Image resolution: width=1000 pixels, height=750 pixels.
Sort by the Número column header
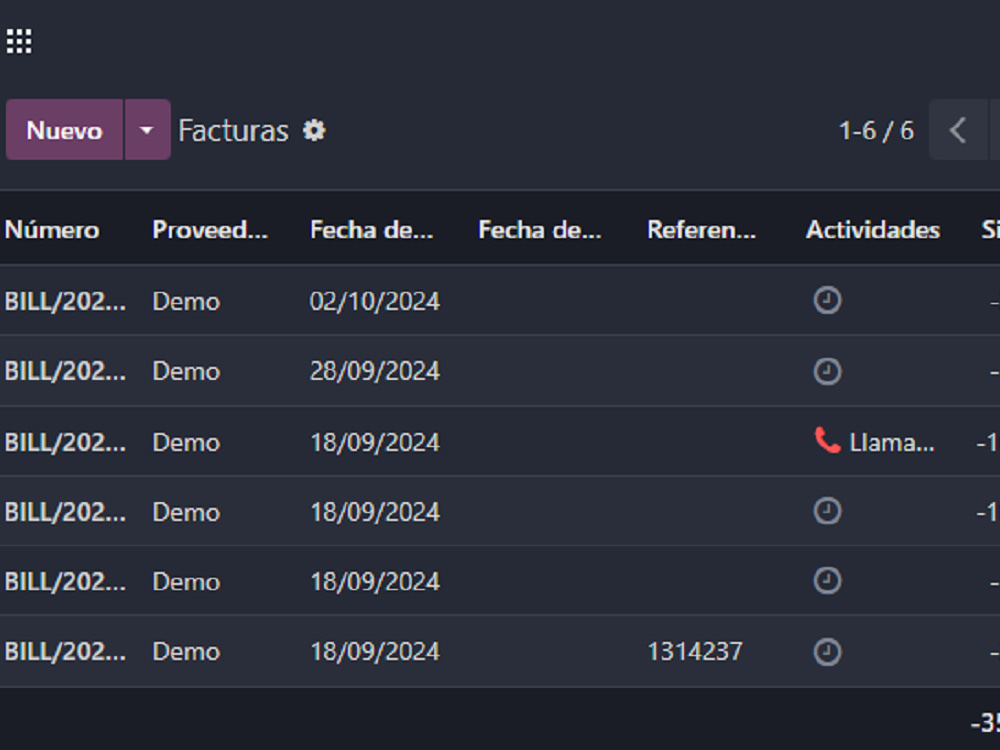(52, 230)
